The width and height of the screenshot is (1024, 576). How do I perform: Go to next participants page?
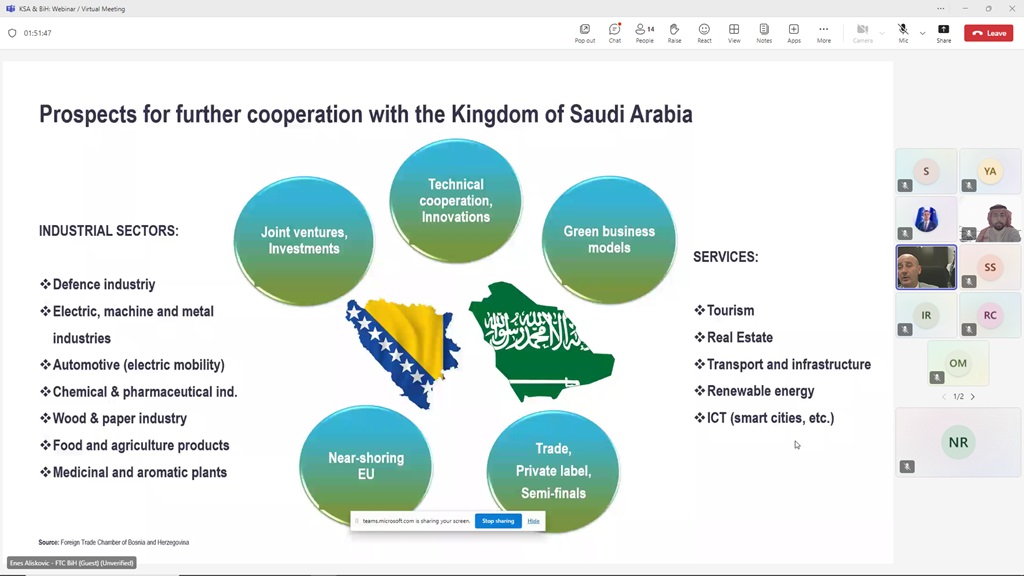tap(973, 397)
